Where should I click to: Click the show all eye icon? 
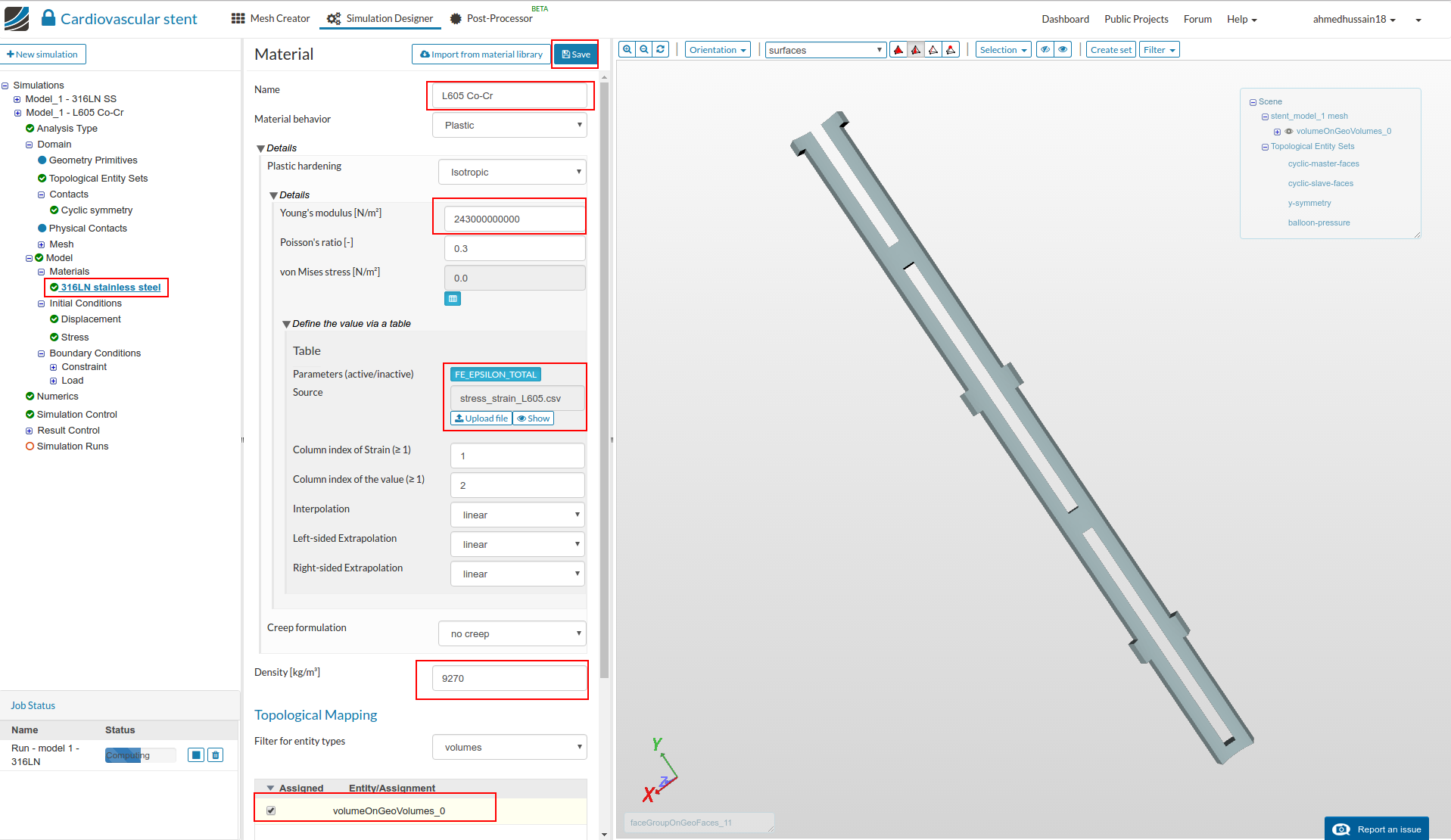pyautogui.click(x=1063, y=50)
